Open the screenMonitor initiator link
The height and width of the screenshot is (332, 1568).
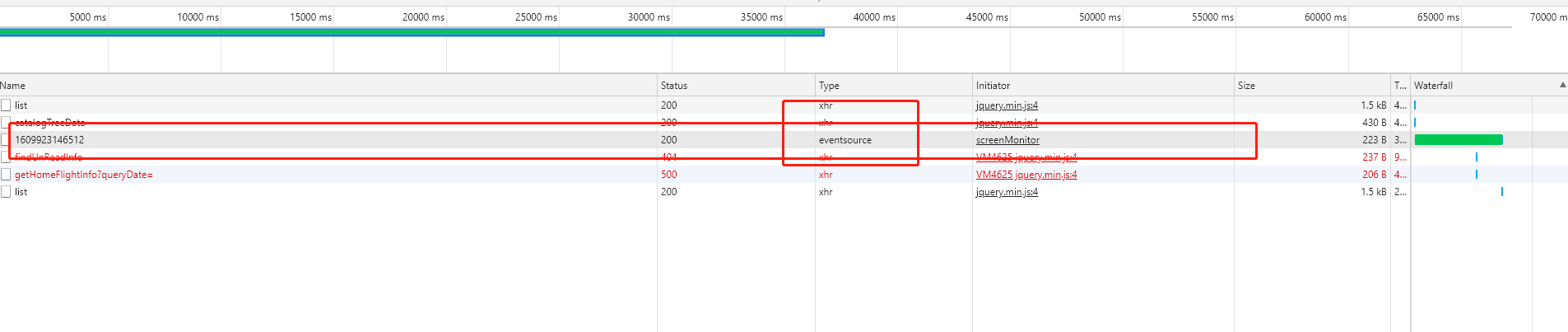coord(1007,140)
